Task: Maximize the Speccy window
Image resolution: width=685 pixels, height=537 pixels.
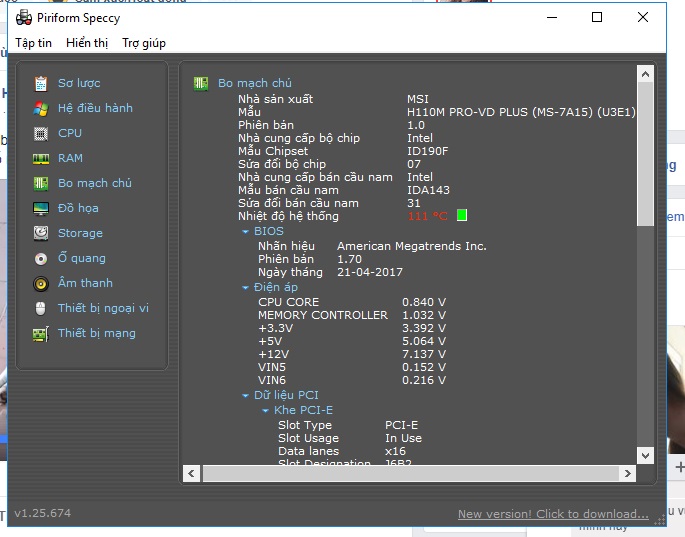Action: click(597, 17)
